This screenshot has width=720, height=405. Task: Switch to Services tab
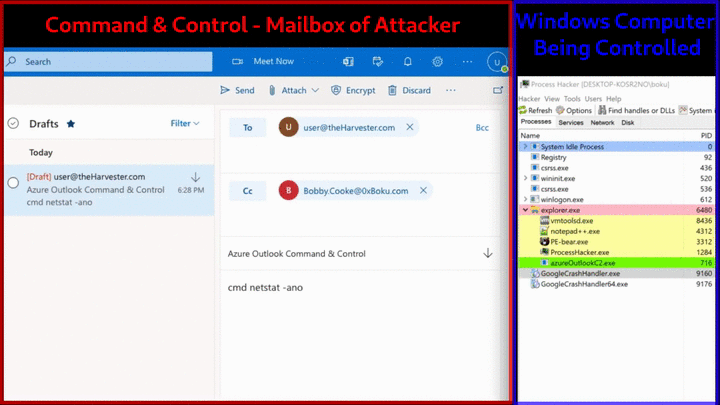(x=571, y=123)
